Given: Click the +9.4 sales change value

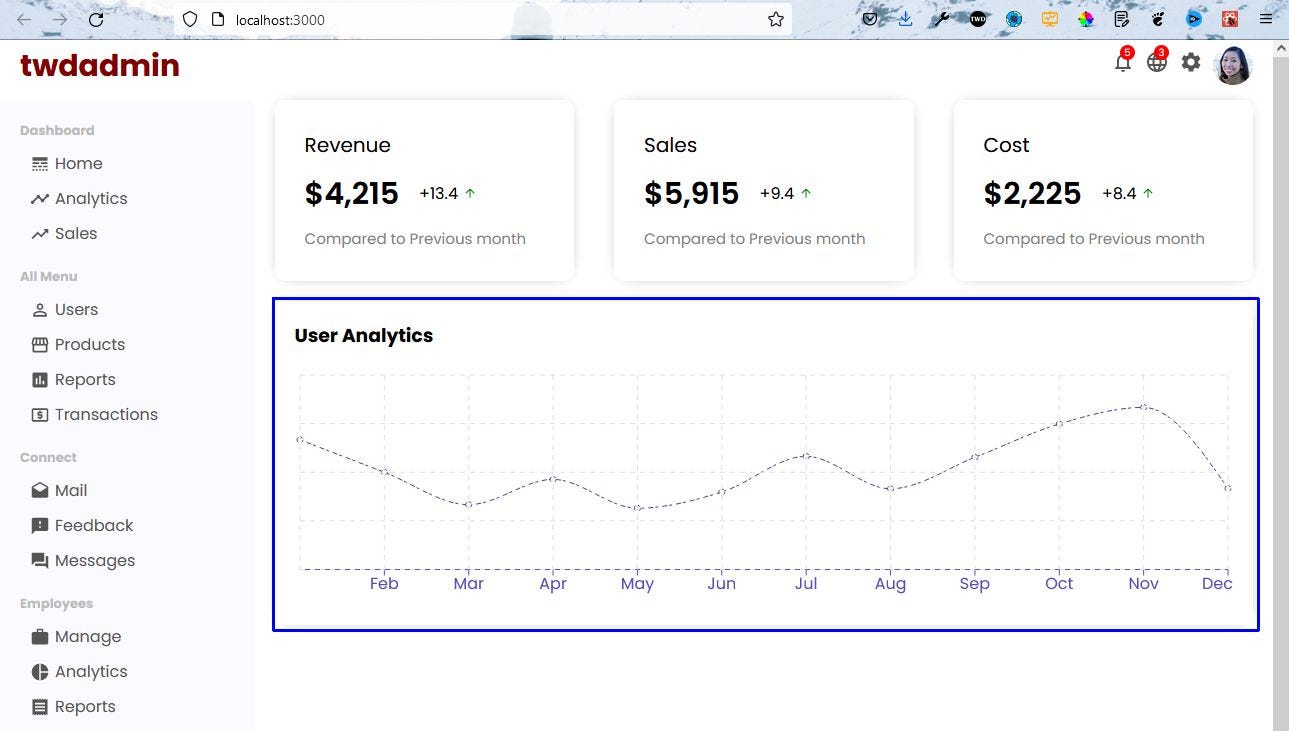Looking at the screenshot, I should click(776, 194).
